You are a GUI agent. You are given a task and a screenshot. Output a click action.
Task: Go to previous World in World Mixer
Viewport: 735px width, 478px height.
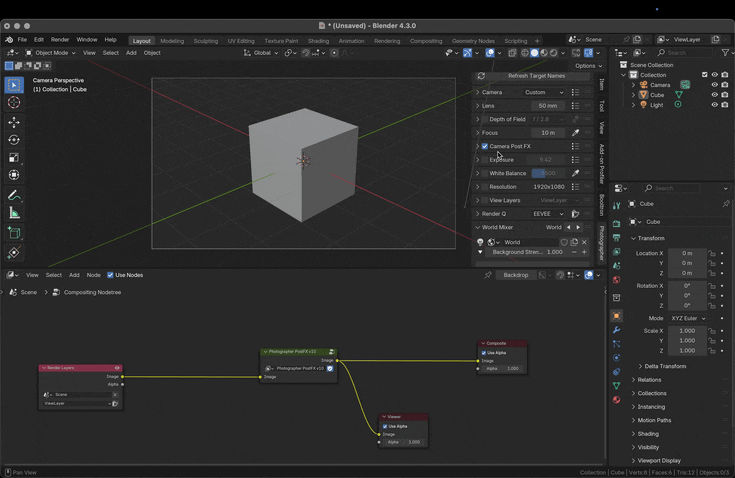click(x=569, y=227)
